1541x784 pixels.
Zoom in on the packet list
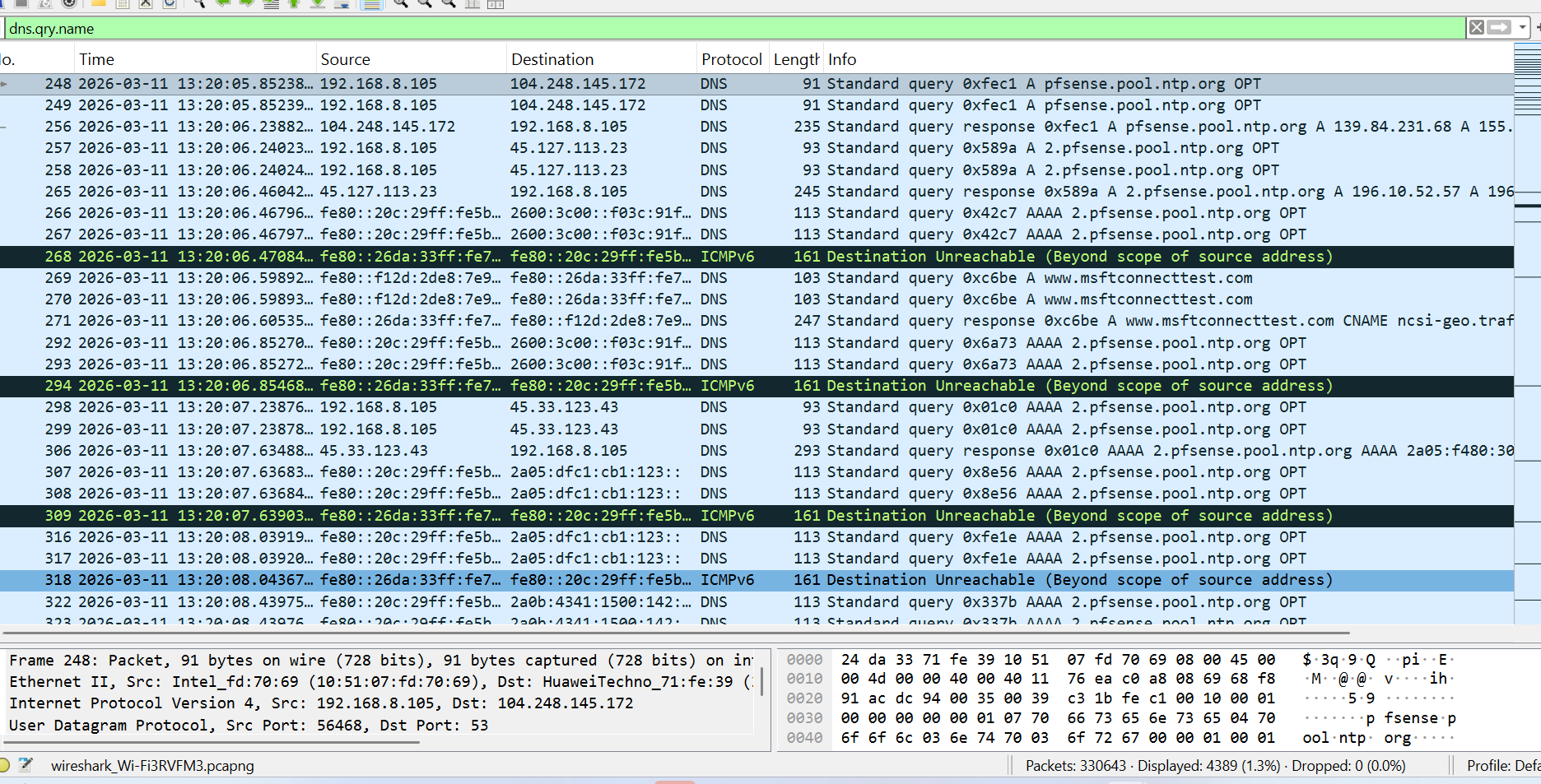point(401,5)
